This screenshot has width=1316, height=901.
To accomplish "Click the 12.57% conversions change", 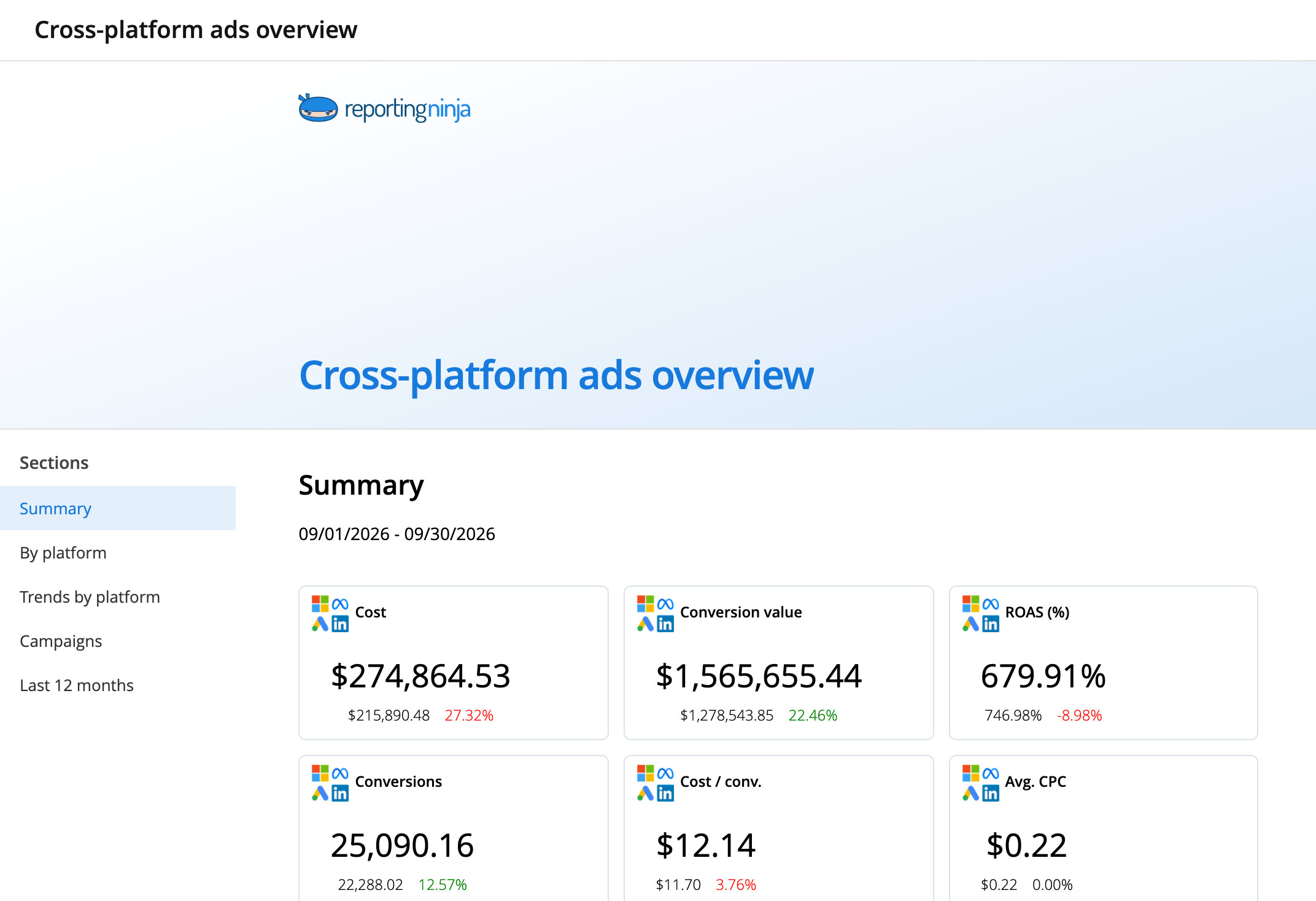I will click(x=443, y=884).
